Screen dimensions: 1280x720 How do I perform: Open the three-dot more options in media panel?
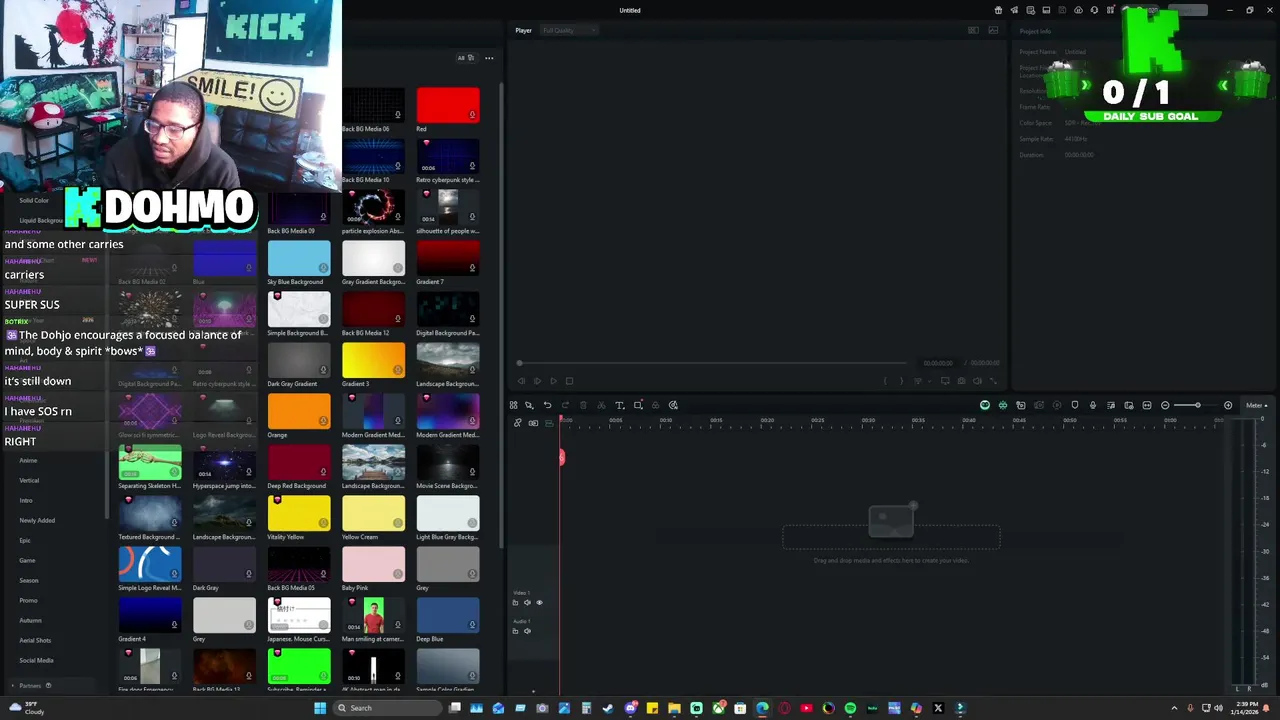(489, 58)
